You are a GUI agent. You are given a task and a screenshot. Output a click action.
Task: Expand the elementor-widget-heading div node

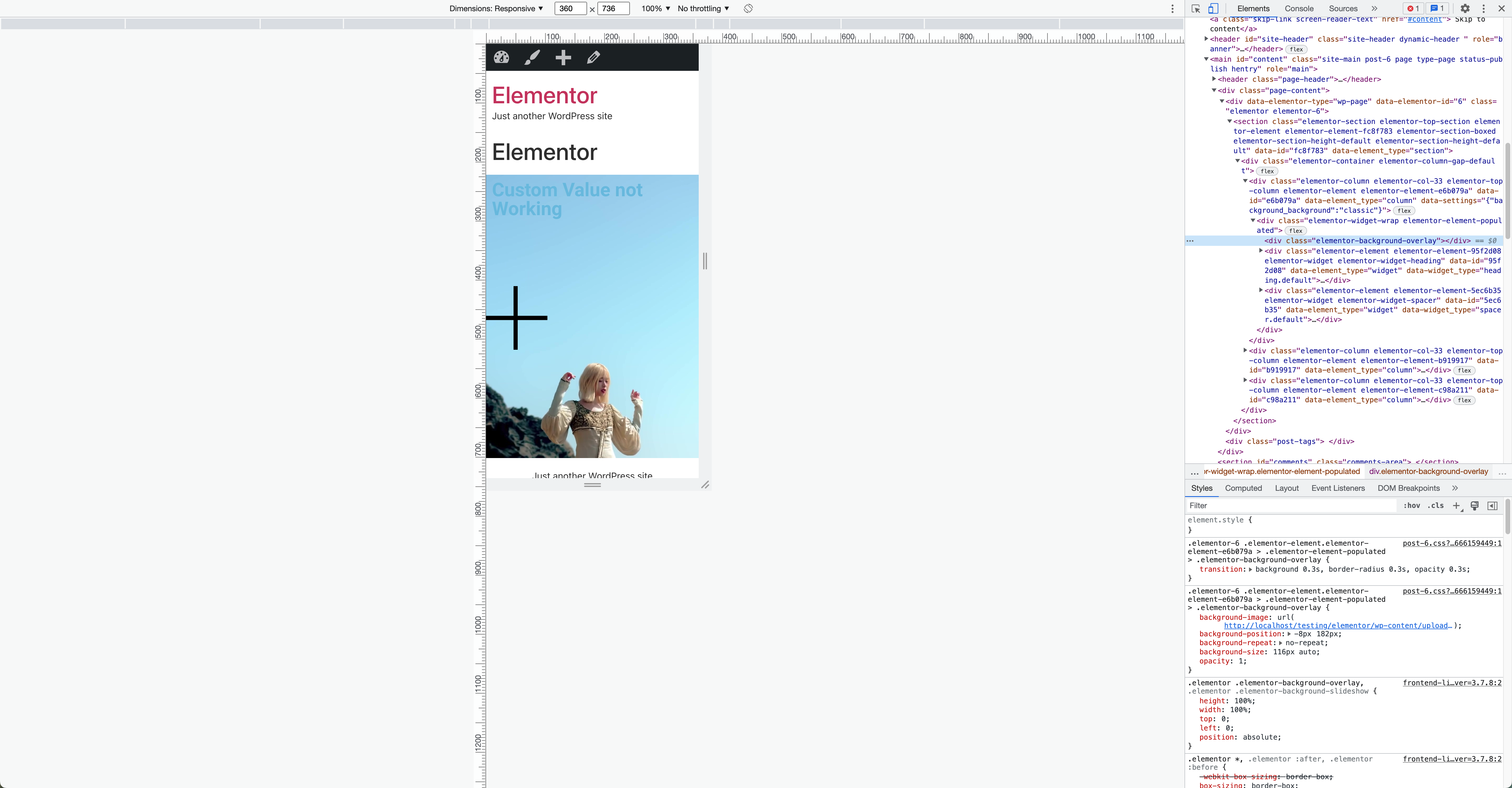(x=1261, y=251)
